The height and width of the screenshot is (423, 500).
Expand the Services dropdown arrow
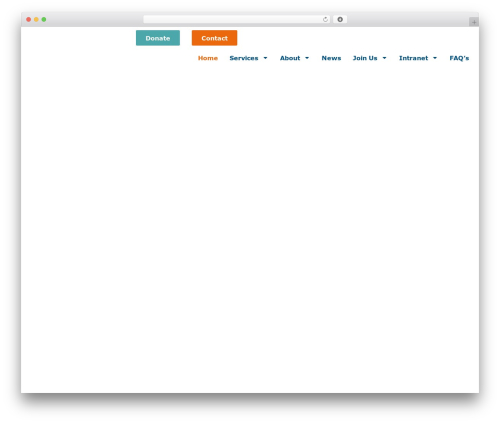(265, 58)
